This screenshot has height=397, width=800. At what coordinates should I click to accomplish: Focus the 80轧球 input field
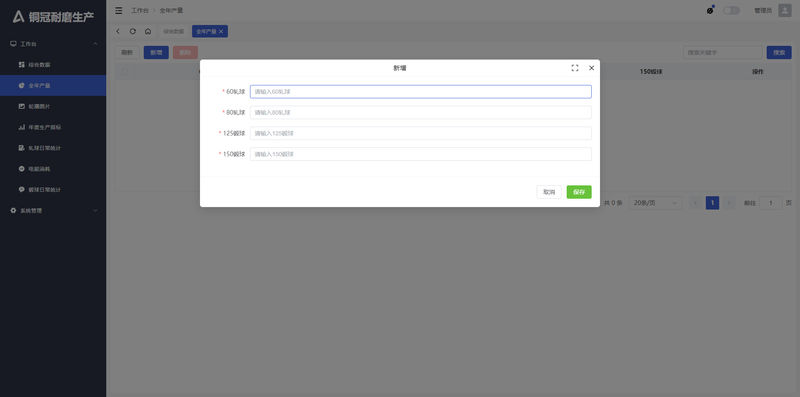pyautogui.click(x=420, y=112)
